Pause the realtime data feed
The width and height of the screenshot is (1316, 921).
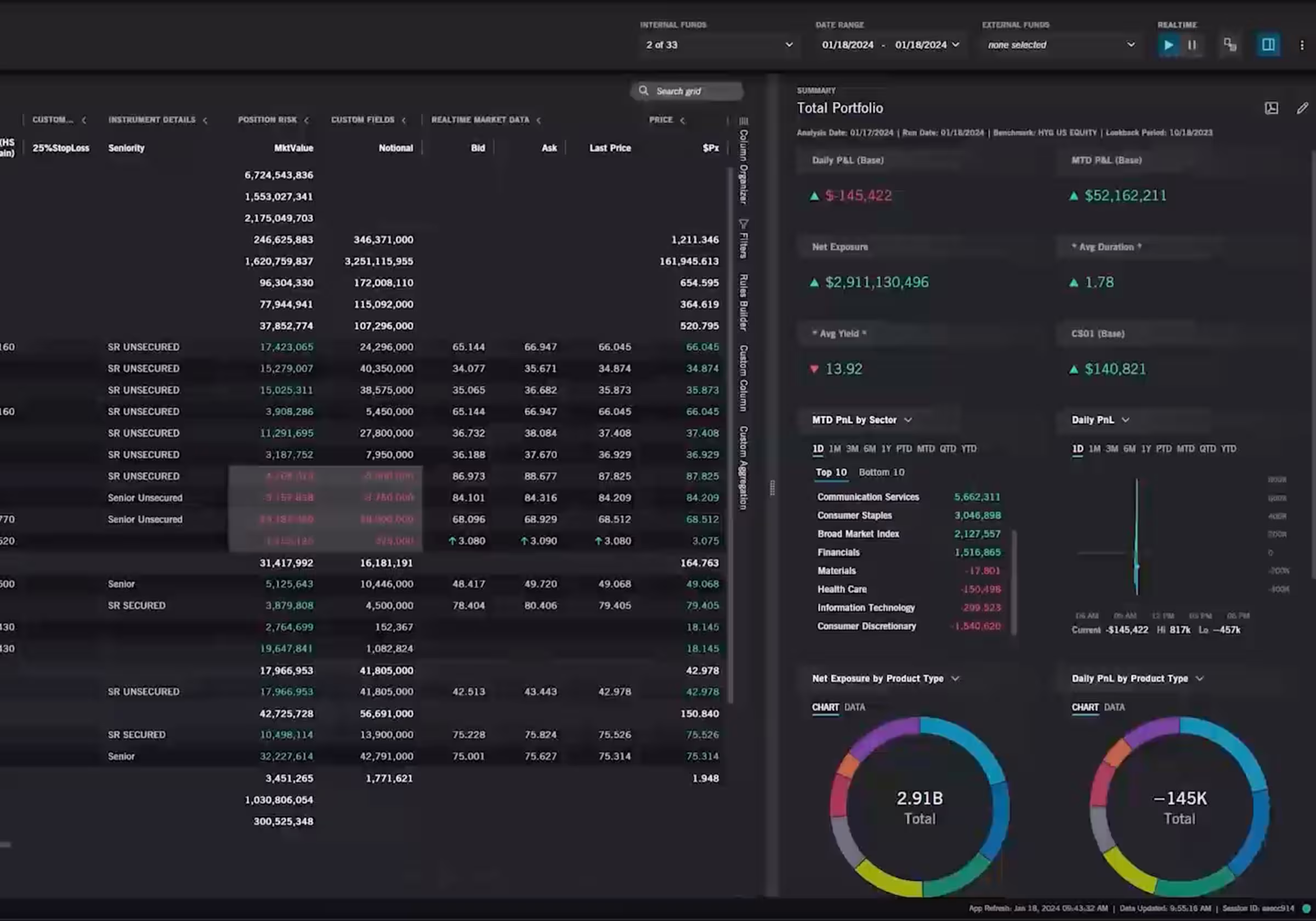point(1192,45)
